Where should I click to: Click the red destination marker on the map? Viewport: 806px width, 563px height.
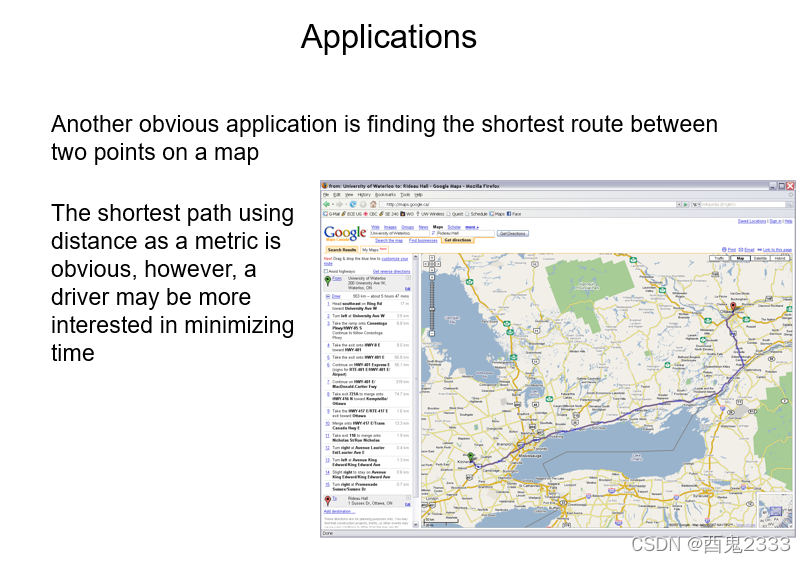point(733,307)
